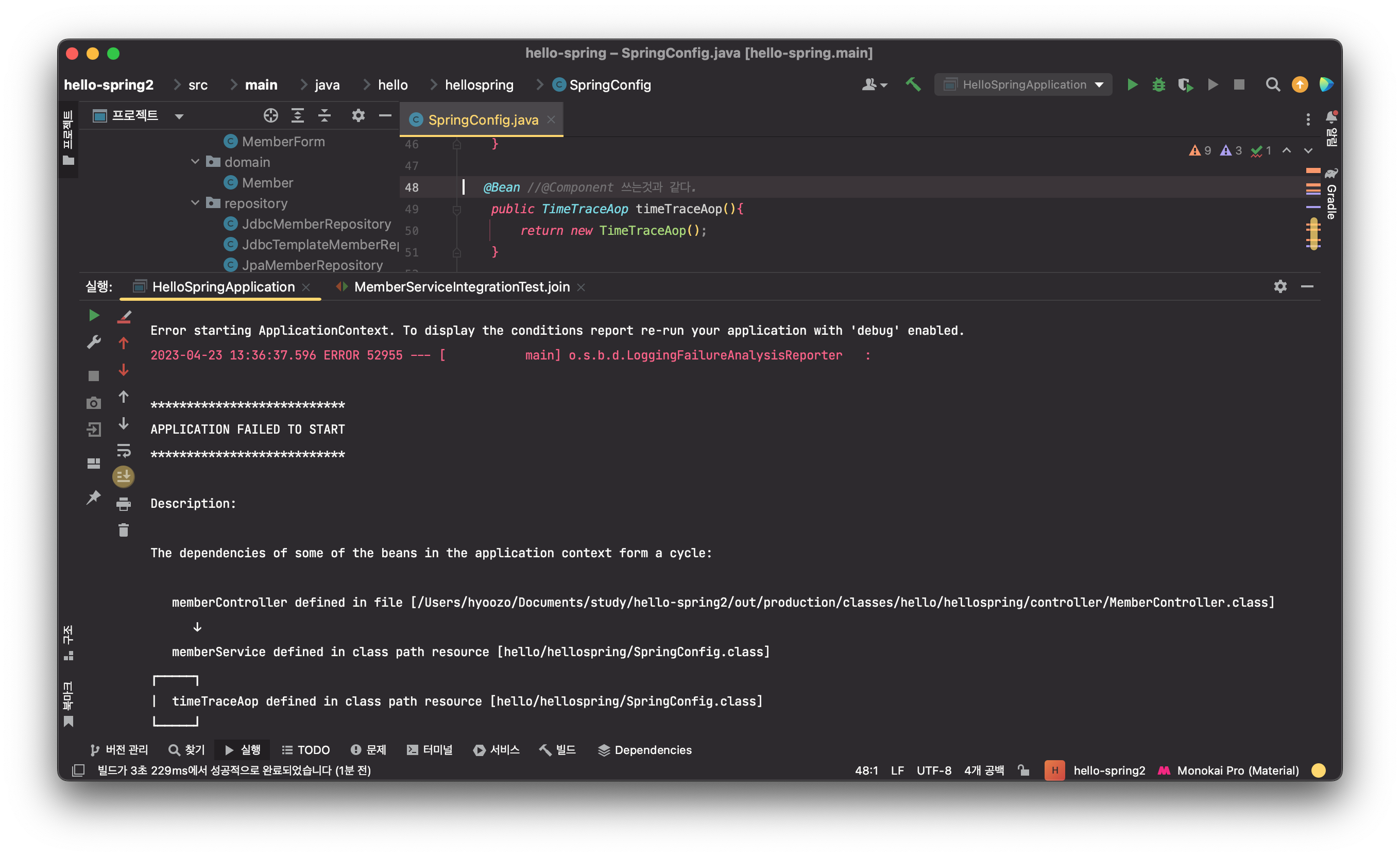Click the IDE update arrow icon
This screenshot has height=857, width=1400.
click(x=1300, y=84)
